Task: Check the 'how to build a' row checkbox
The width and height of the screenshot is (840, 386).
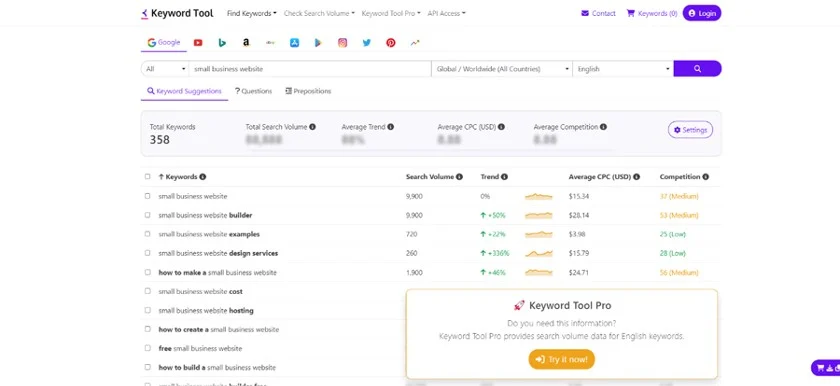Action: (148, 367)
